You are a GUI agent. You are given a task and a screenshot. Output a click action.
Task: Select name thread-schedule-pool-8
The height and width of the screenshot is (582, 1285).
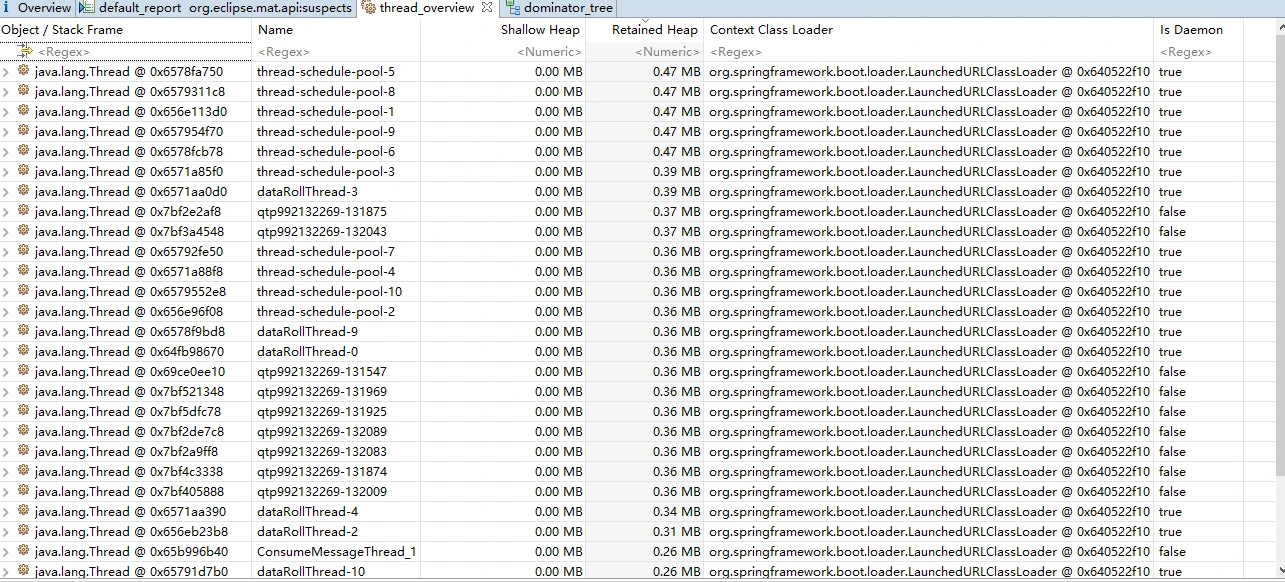[x=325, y=92]
